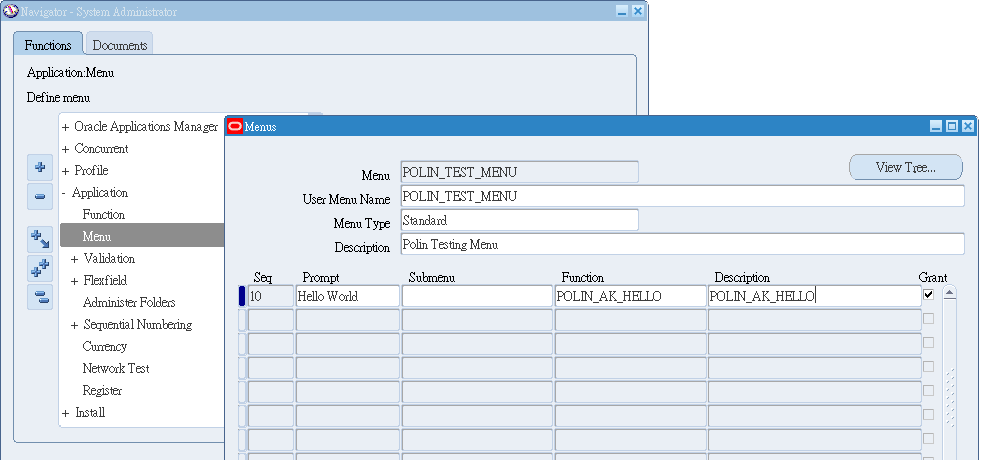The height and width of the screenshot is (460, 981).
Task: Close the Menus window
Action: pyautogui.click(x=968, y=126)
